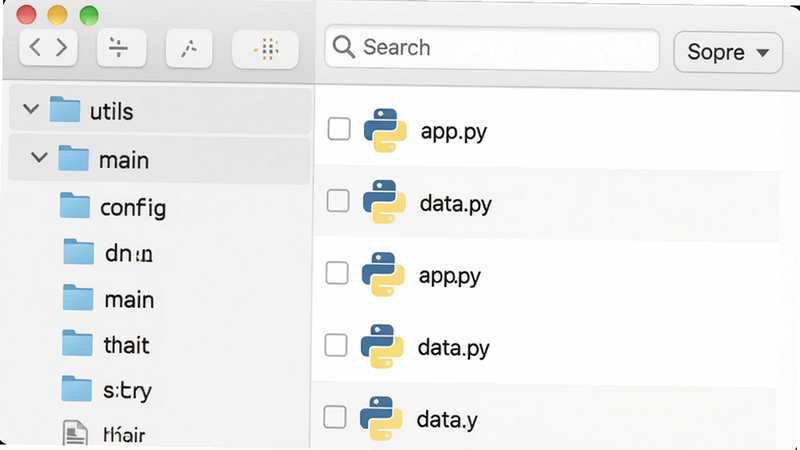Viewport: 800px width, 450px height.
Task: Click the folder icon beside s:try
Action: [77, 389]
